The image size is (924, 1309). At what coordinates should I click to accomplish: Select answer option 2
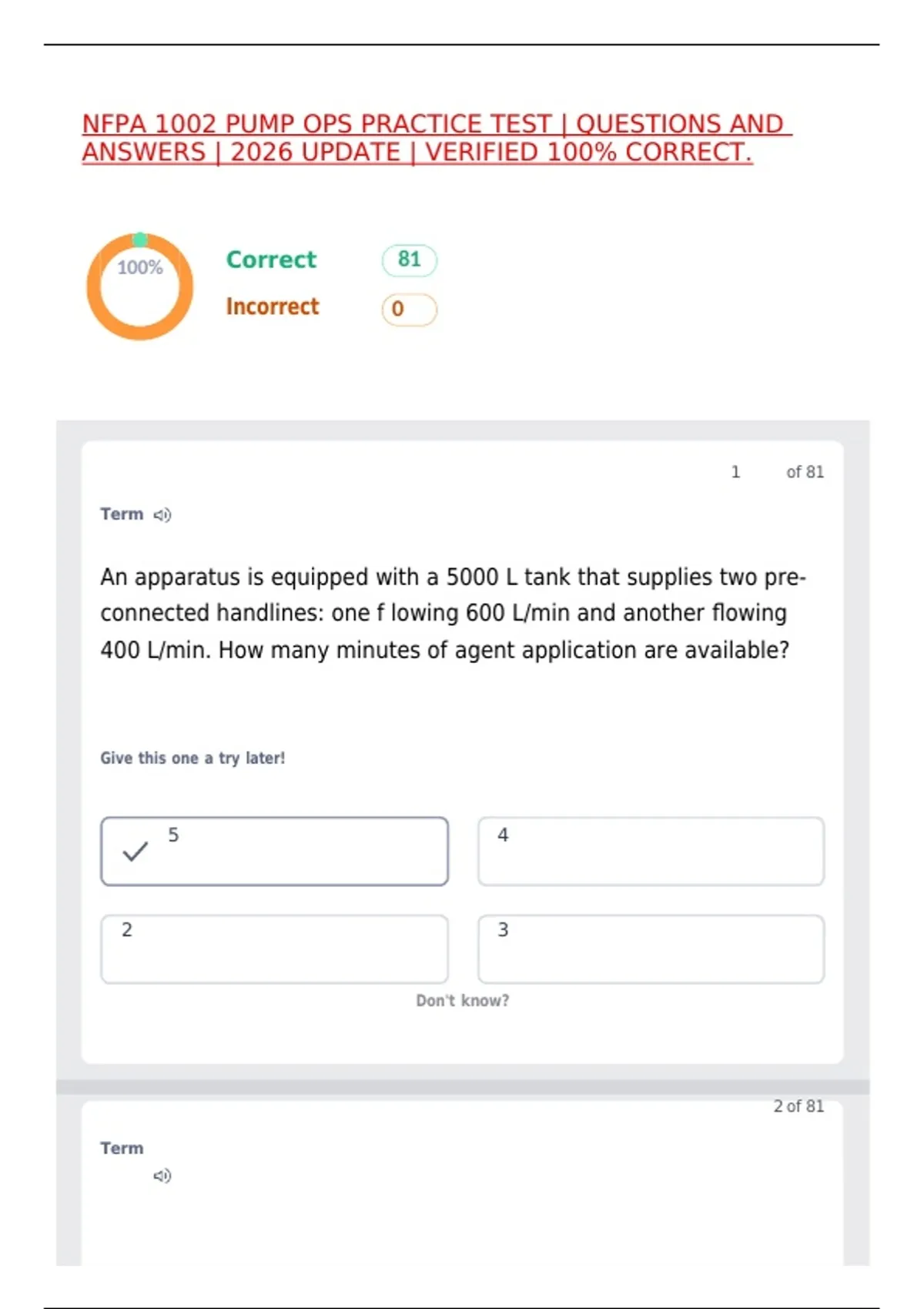pyautogui.click(x=274, y=949)
